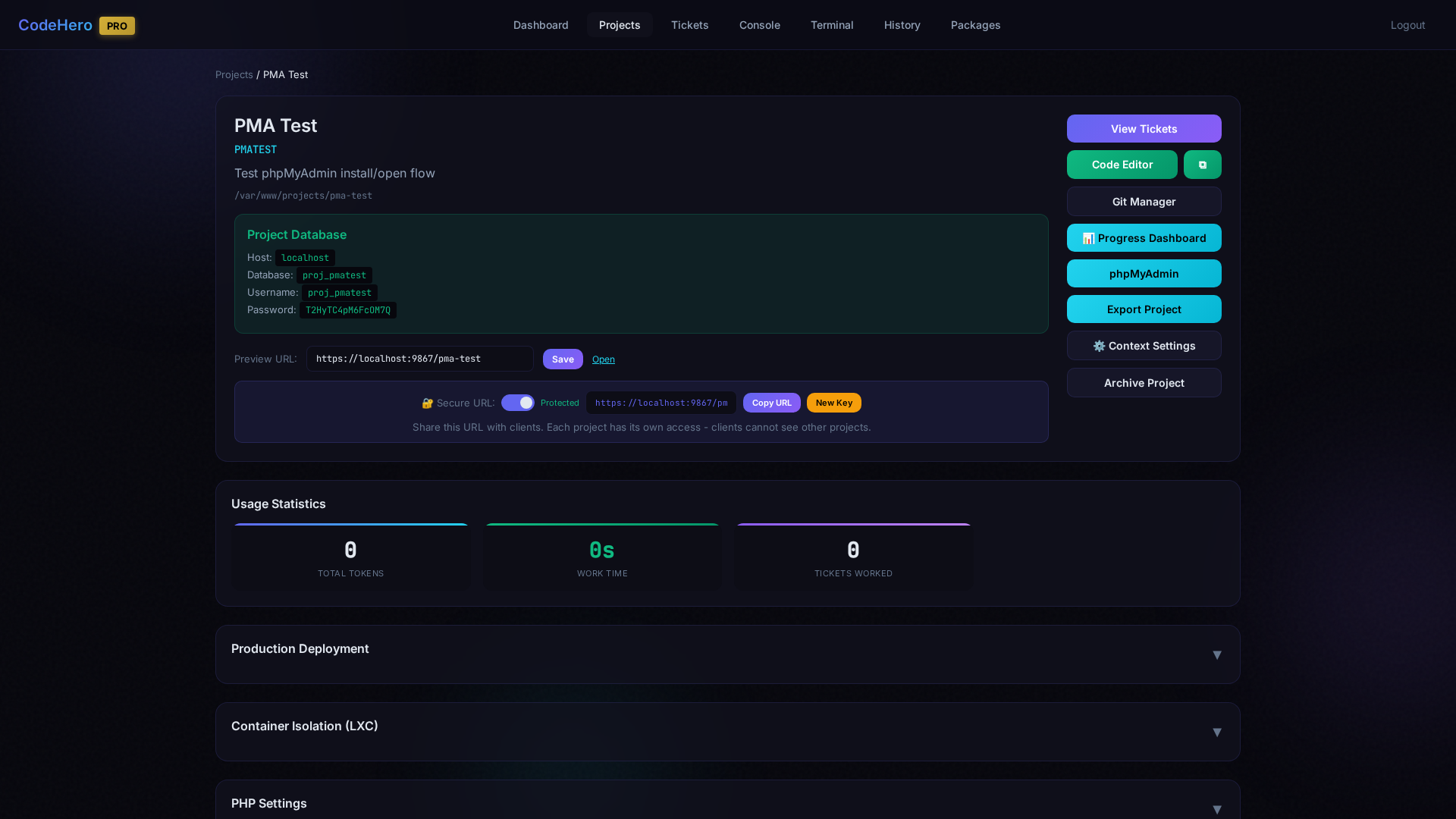Archive the PMA Test project
Screen dimensions: 1456x819
(x=1144, y=382)
